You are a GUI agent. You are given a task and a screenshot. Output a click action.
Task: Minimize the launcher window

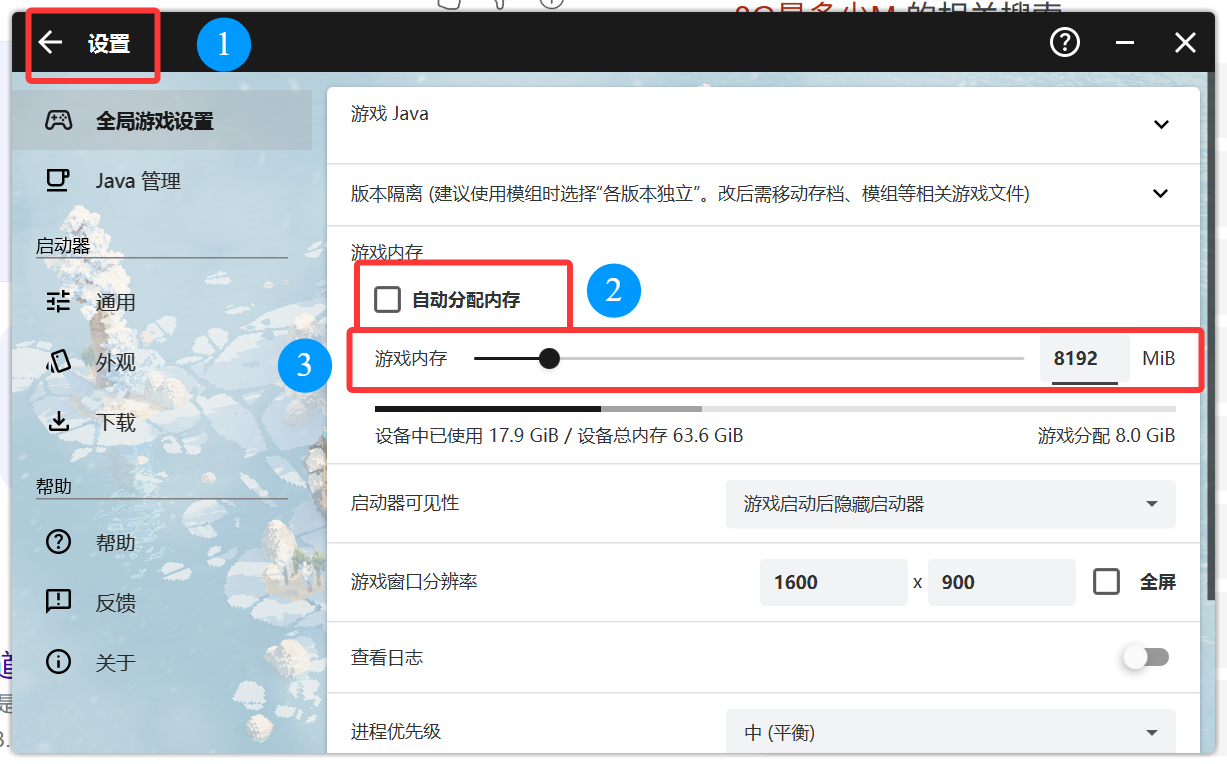pyautogui.click(x=1125, y=43)
